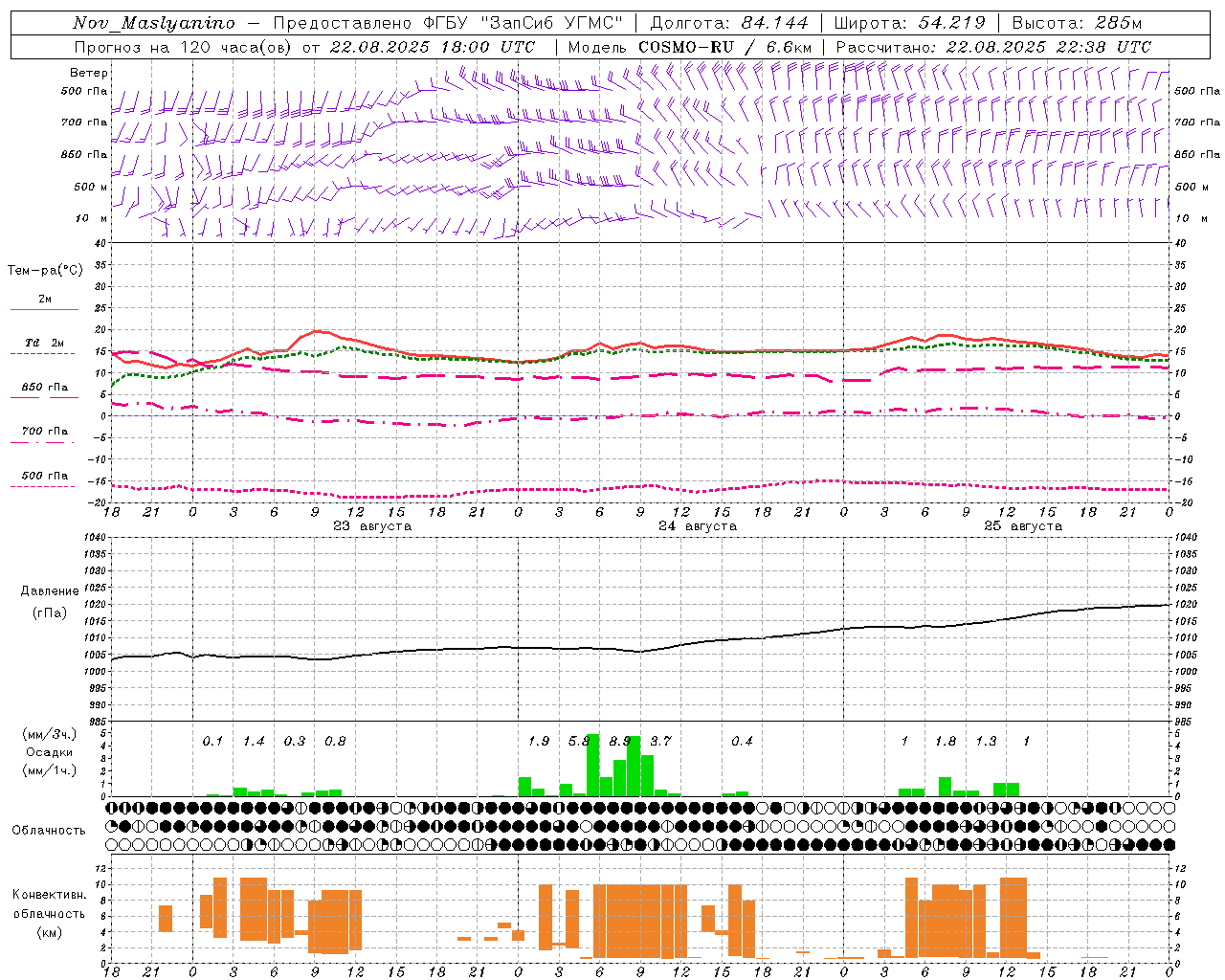The image size is (1225, 980).
Task: Click the station title Nov_Maslyanino
Action: [x=154, y=23]
